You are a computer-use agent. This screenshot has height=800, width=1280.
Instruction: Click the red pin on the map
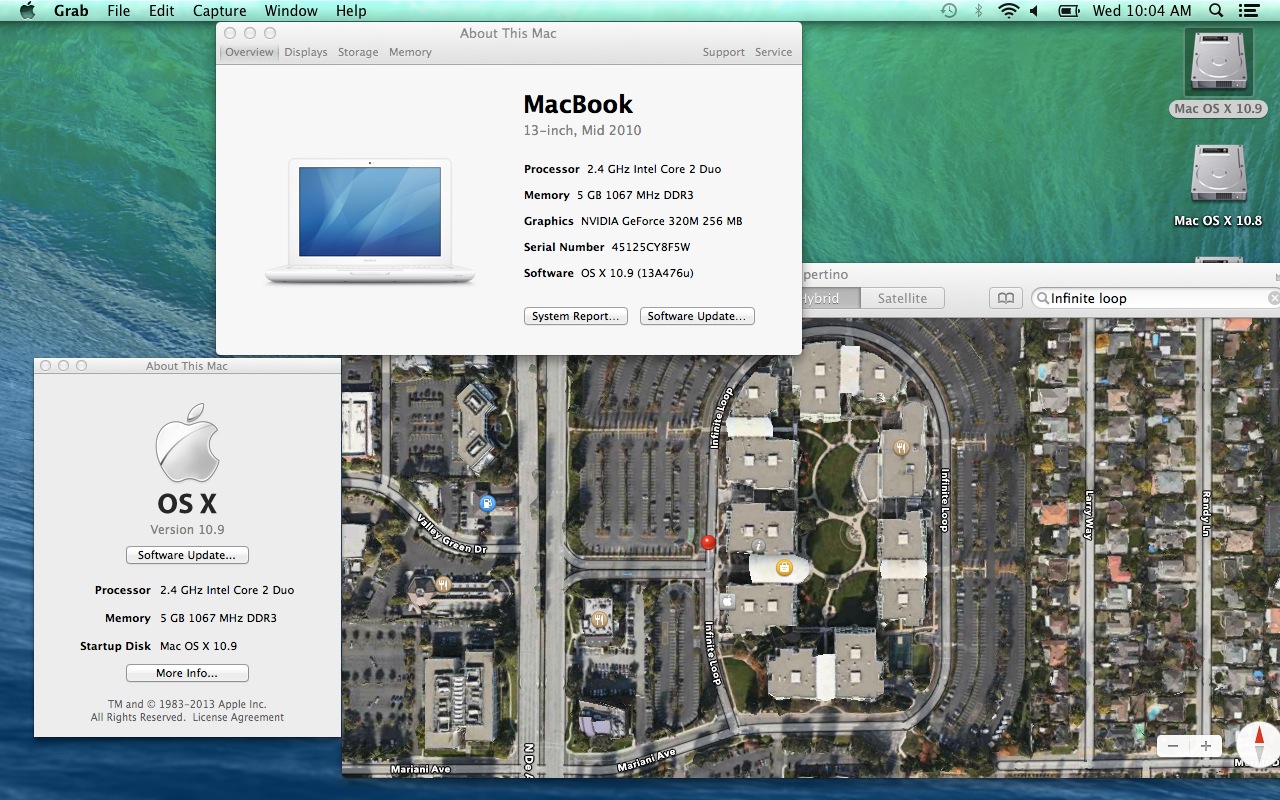tap(708, 543)
